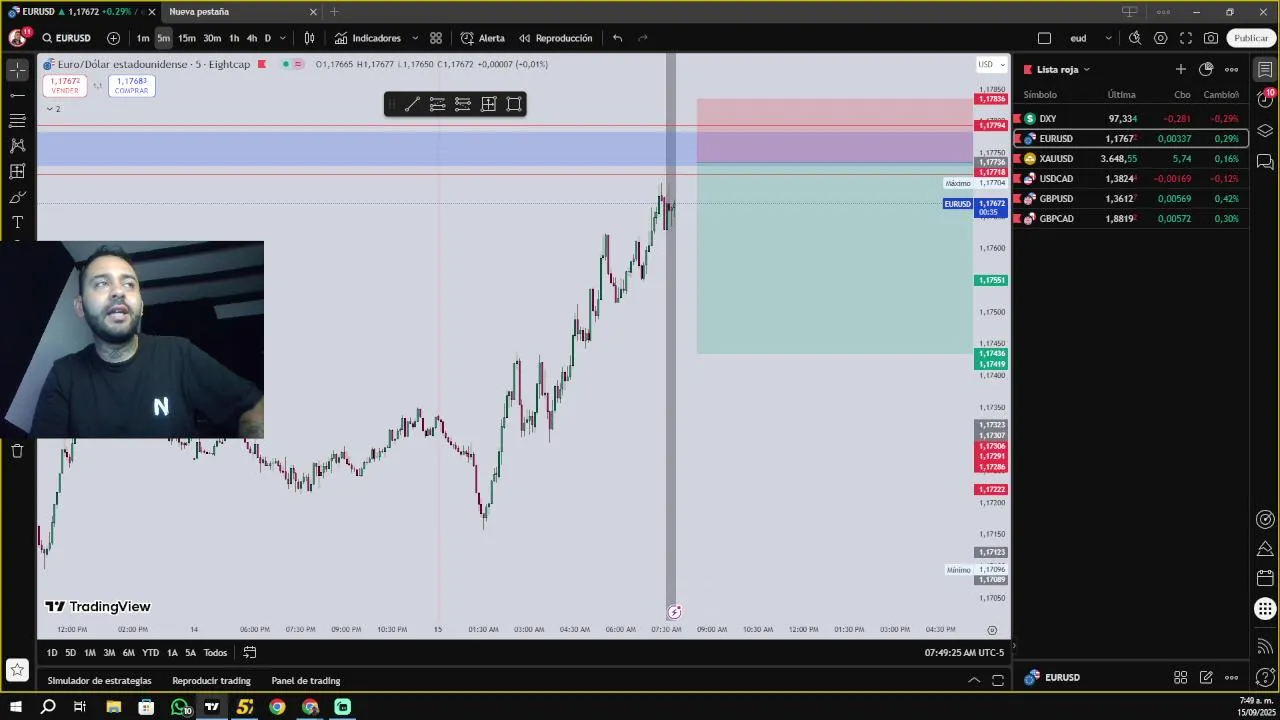The width and height of the screenshot is (1280, 720).
Task: Open chart type candles selector
Action: (x=309, y=38)
